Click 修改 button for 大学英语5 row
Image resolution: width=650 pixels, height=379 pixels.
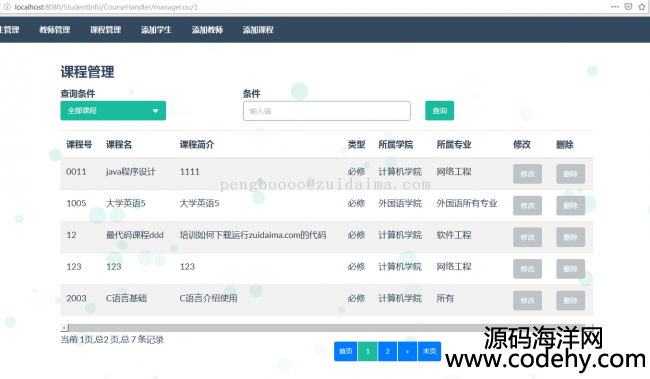pos(527,205)
